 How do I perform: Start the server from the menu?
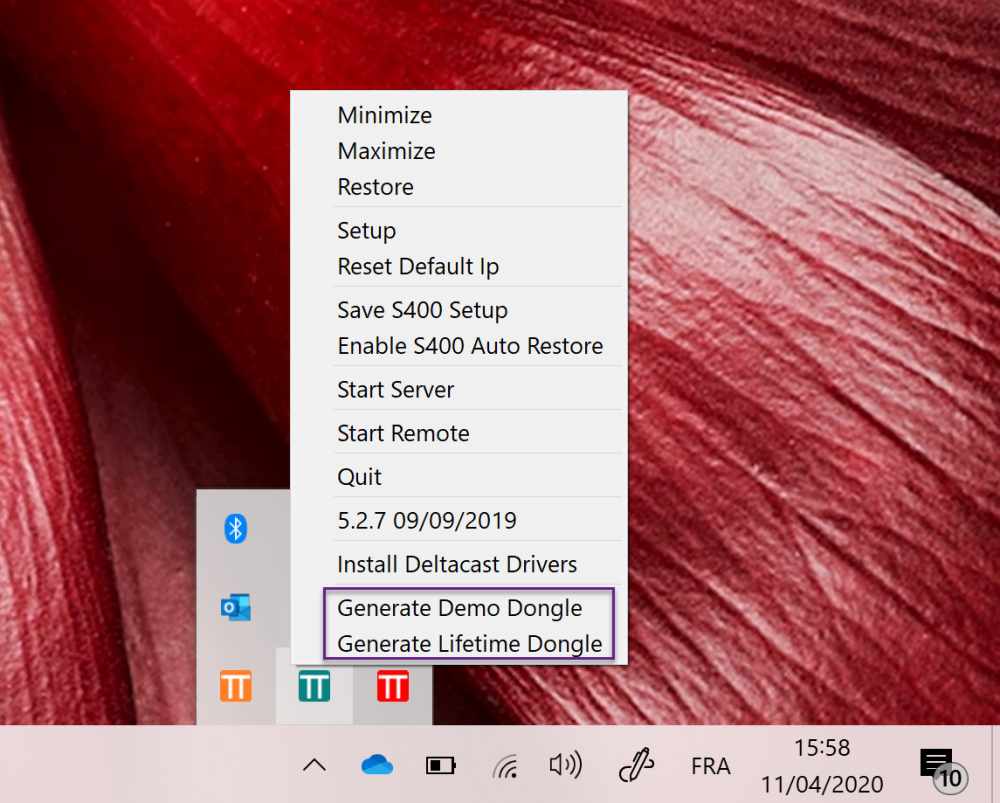394,389
